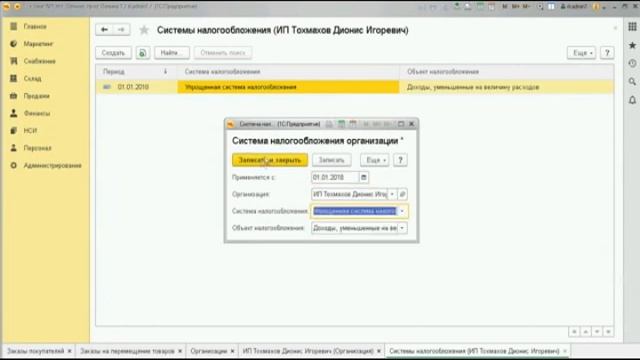Click the Применяется с date field
640x360 pixels.
[335, 178]
